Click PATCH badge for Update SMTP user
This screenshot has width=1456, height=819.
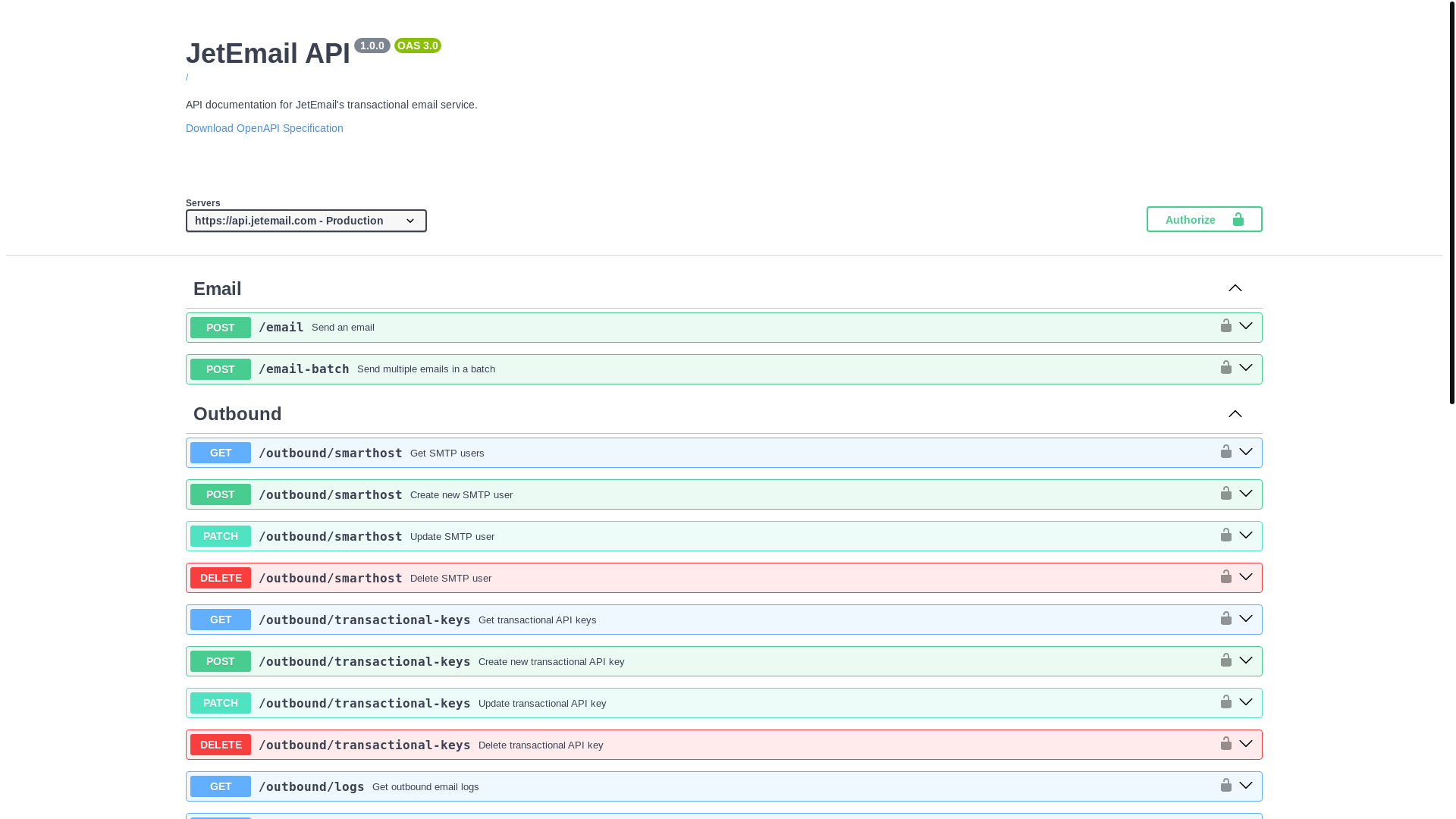(221, 536)
